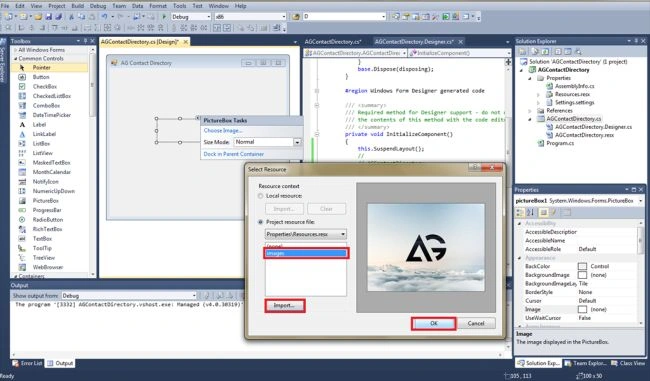Select the PictureBox tool in Toolbox

tap(46, 201)
